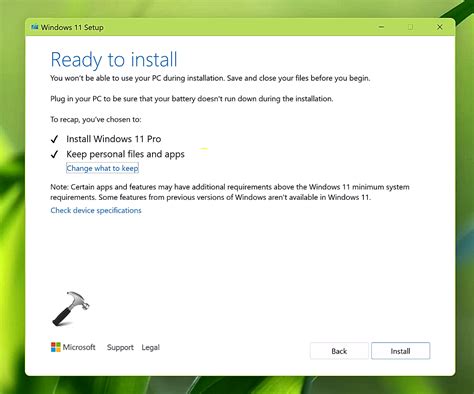This screenshot has width=474, height=394.
Task: Click the 'Plug in your PC' battery notice text
Action: [192, 99]
